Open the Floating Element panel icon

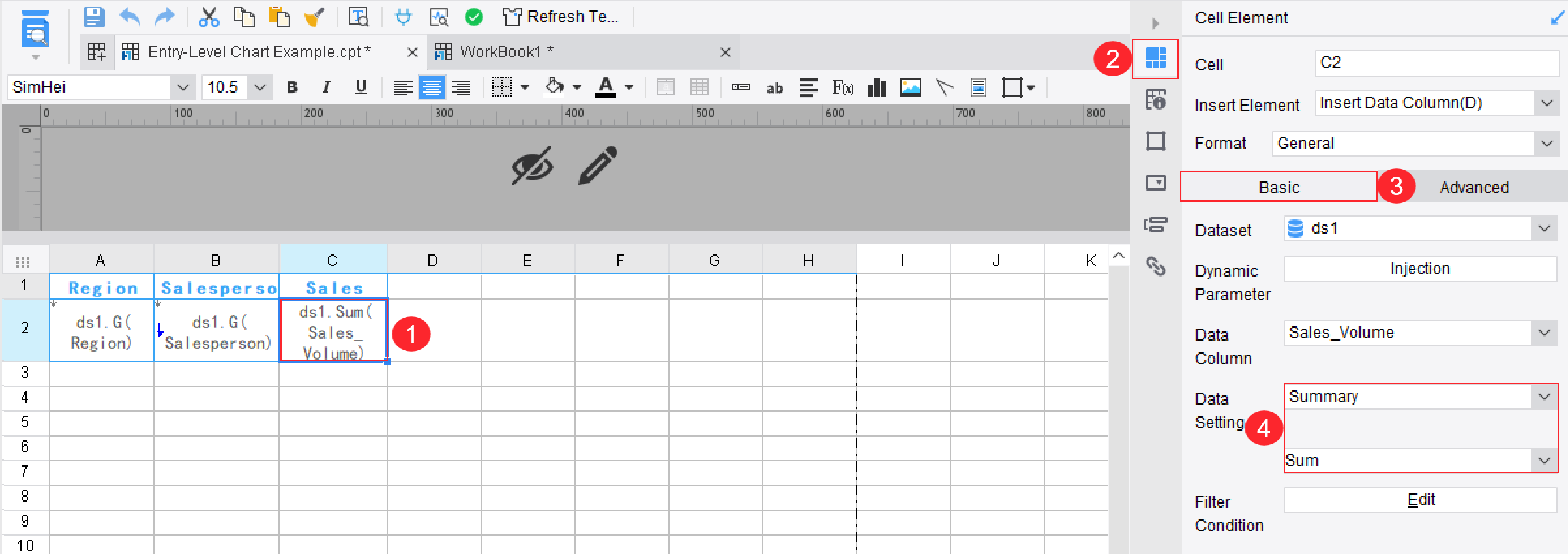coord(1155,141)
